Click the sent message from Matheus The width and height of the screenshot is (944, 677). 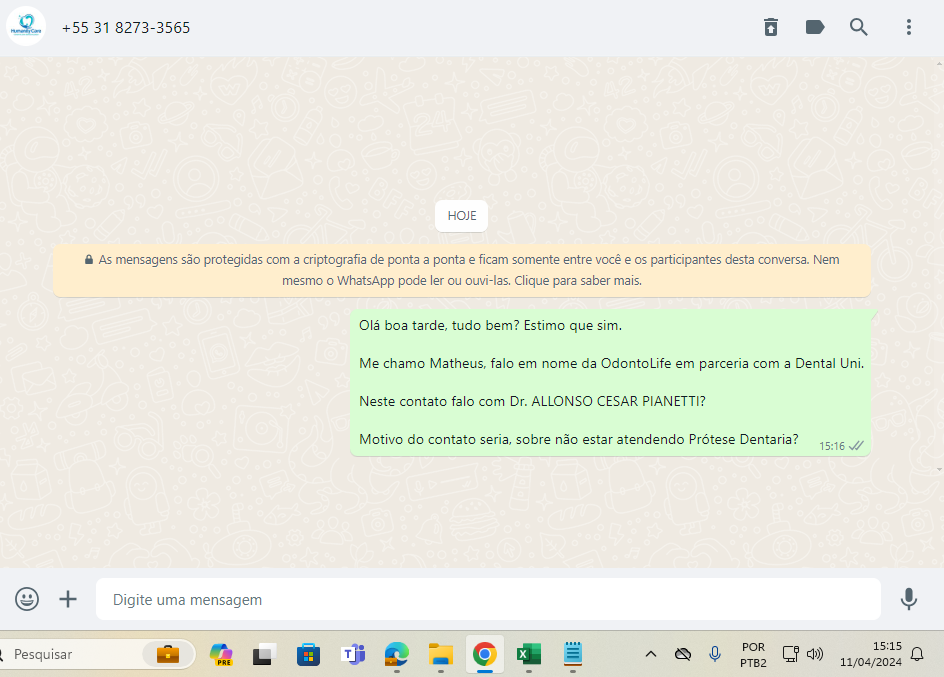pyautogui.click(x=610, y=383)
